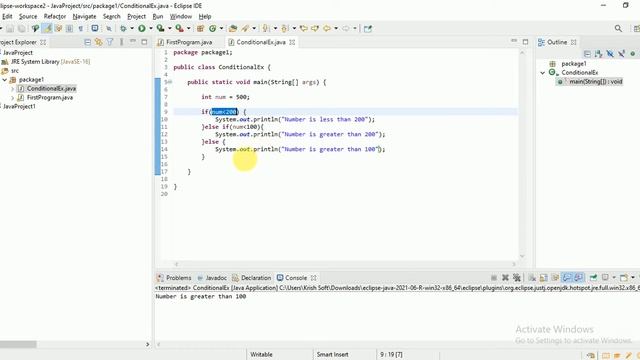Viewport: 640px width, 360px height.
Task: Click the External Tools run icon
Action: point(179,28)
